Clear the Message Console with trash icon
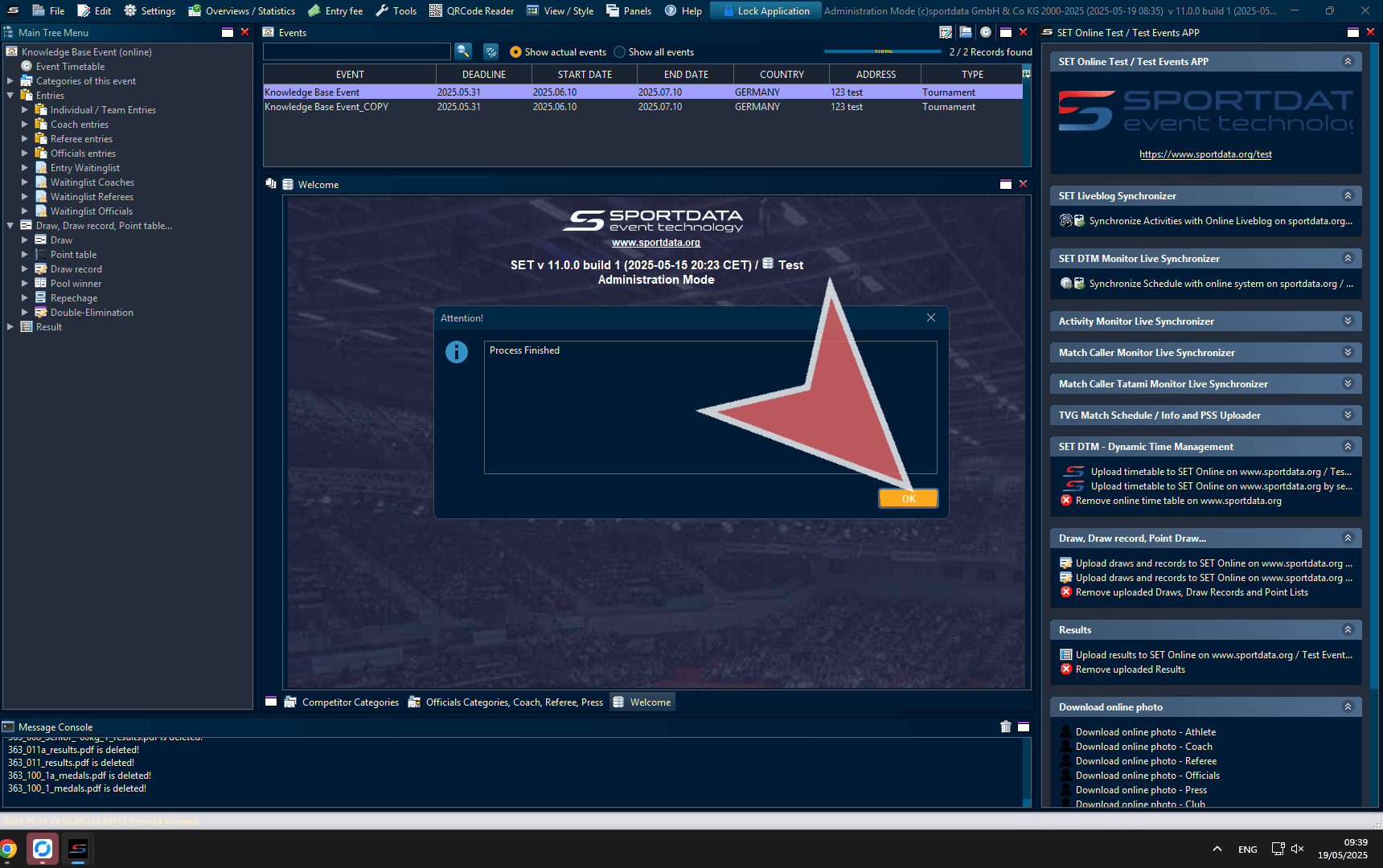 pos(1005,727)
